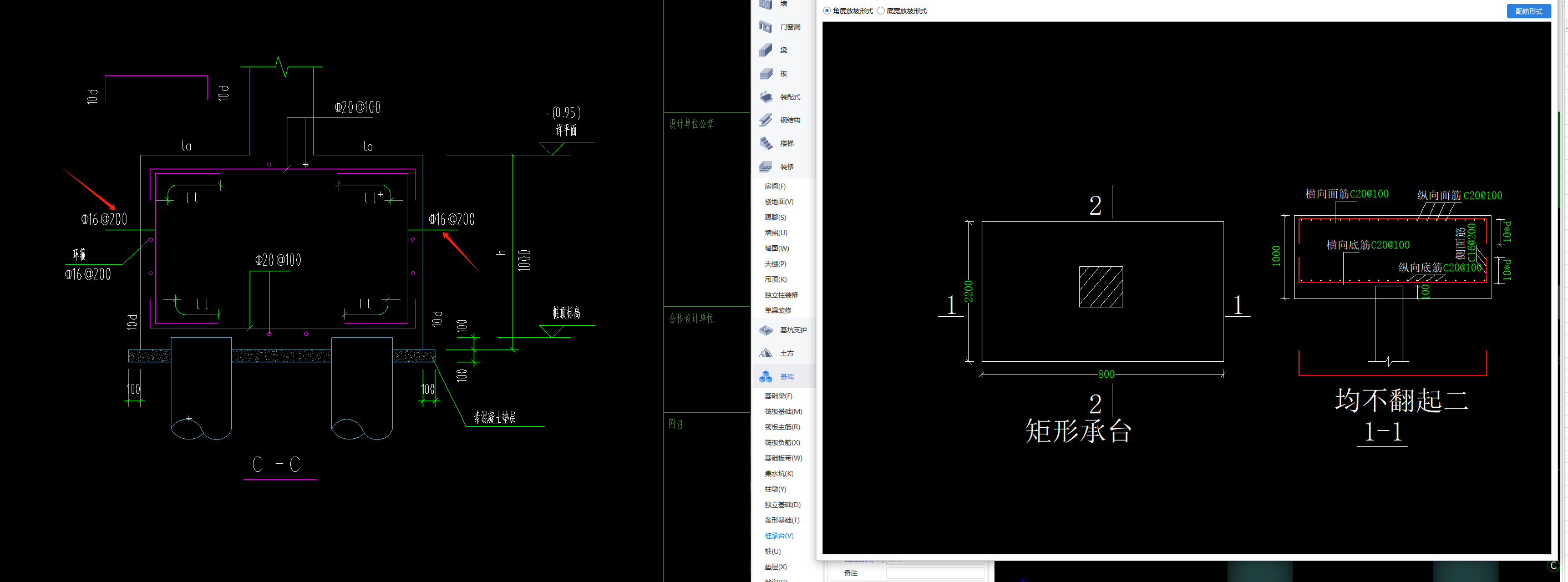The width and height of the screenshot is (1568, 582).
Task: Collapse the 装修 category icon
Action: (766, 167)
